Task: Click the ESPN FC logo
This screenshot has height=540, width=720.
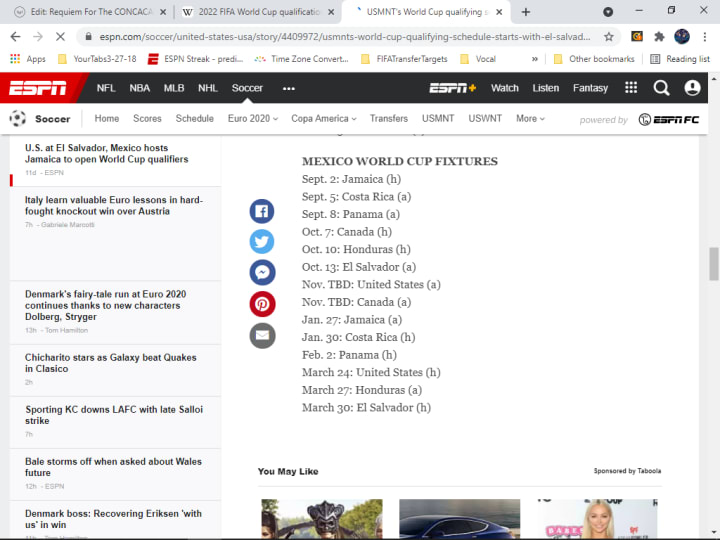Action: (669, 120)
